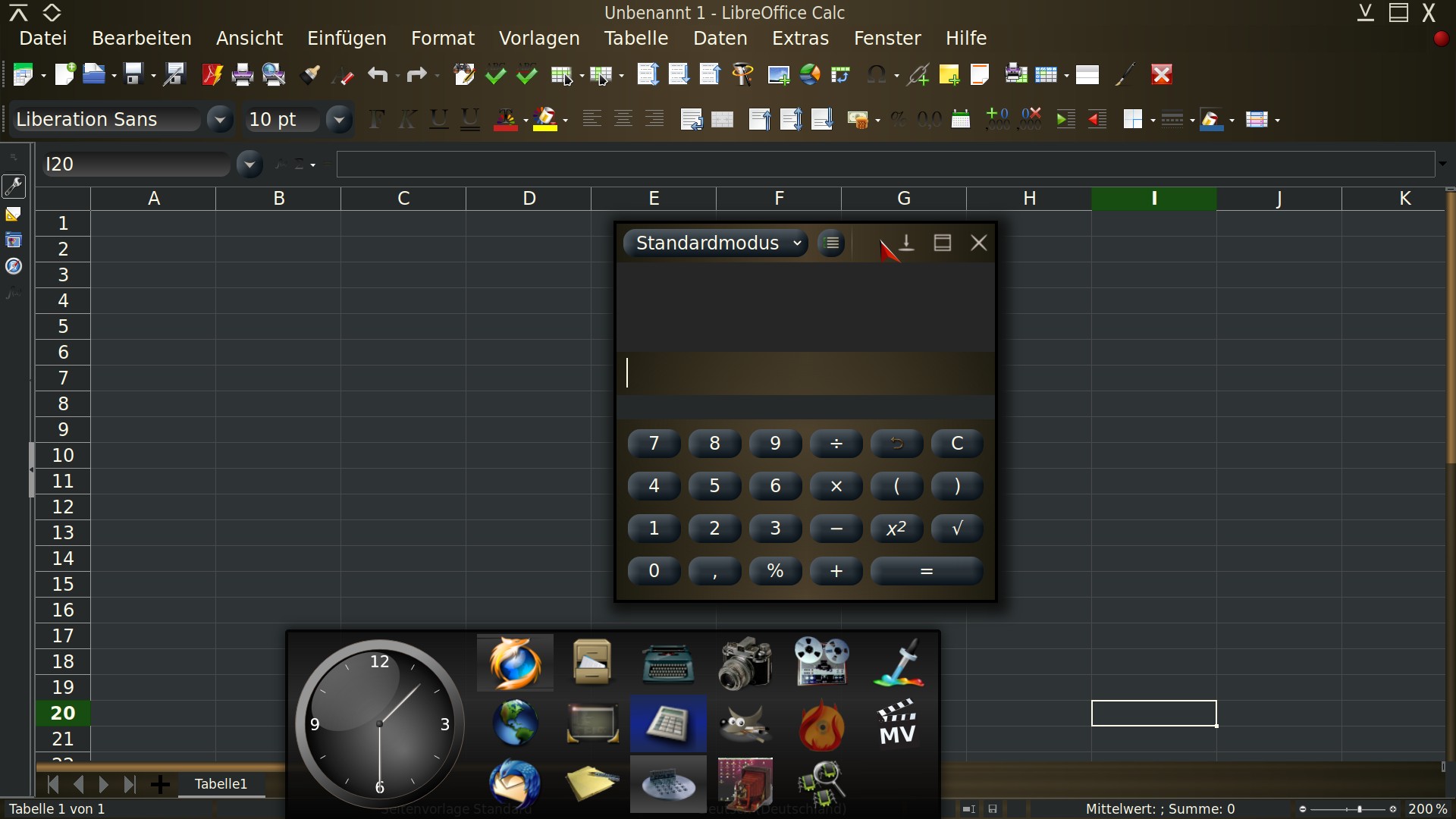The height and width of the screenshot is (819, 1456).
Task: Format selection as date calendar icon
Action: (x=961, y=119)
